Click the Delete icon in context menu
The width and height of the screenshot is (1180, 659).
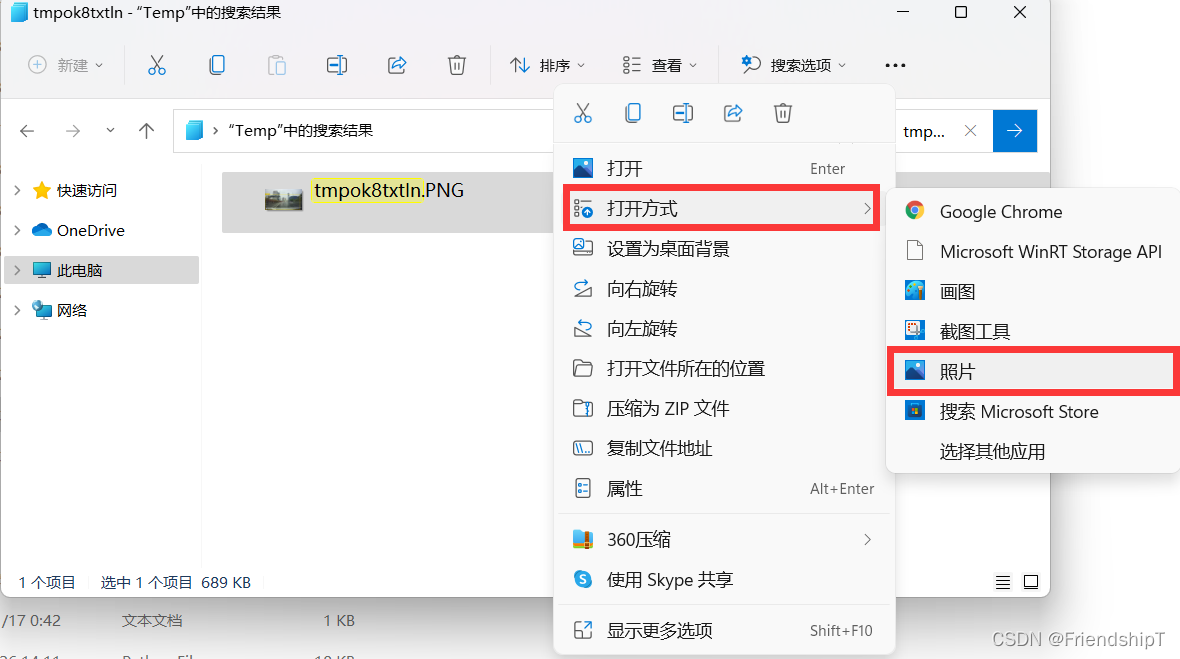pos(783,113)
